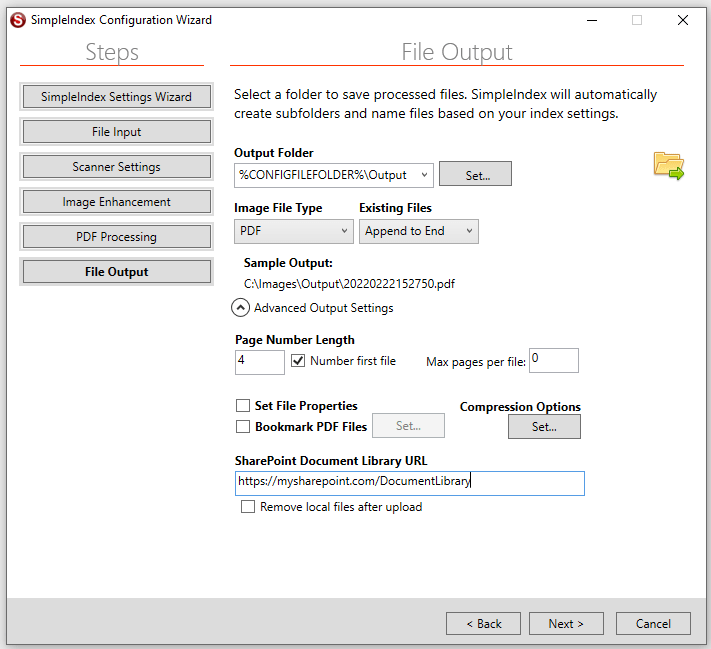This screenshot has width=711, height=649.
Task: Go to SimpleIndex Settings Wizard step
Action: coord(117,97)
